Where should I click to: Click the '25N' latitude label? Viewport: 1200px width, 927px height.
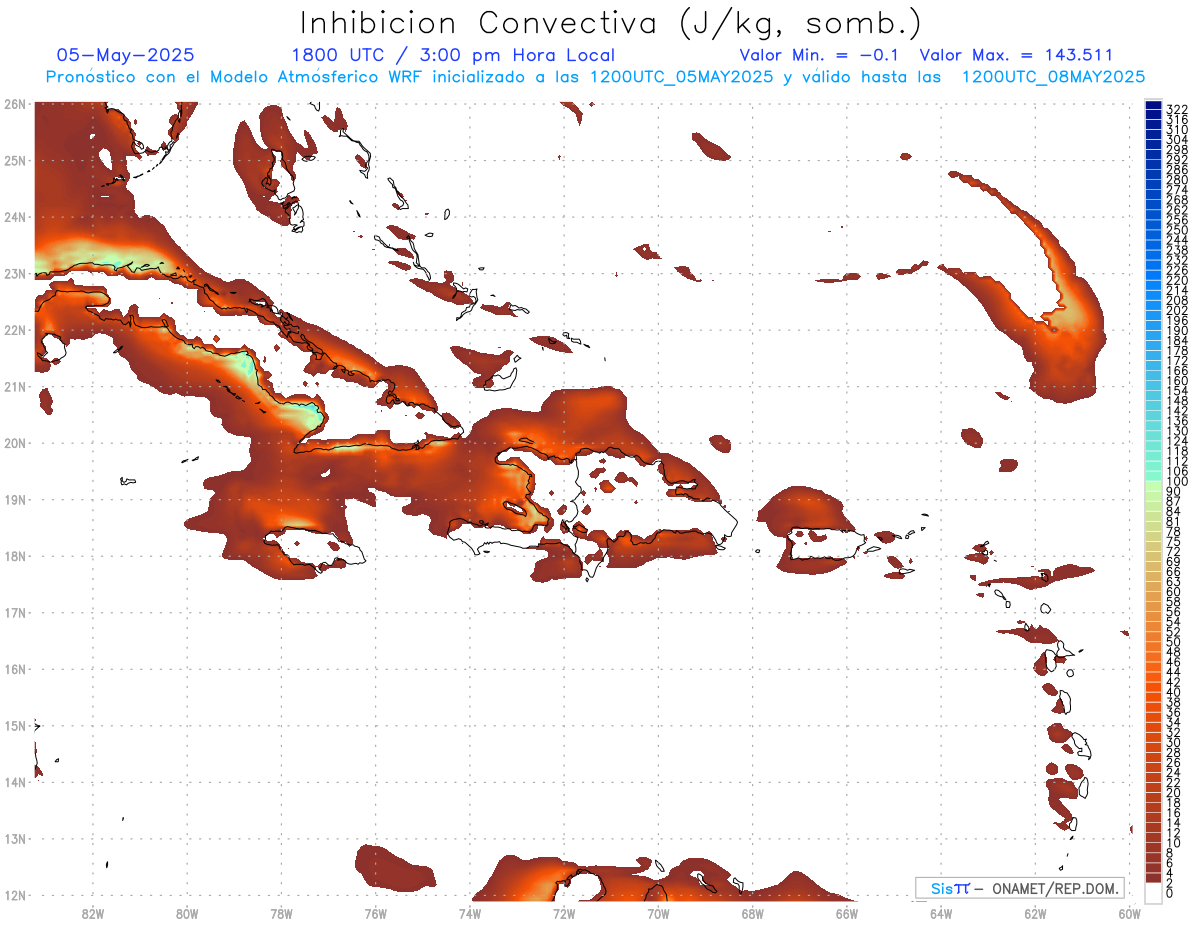tap(14, 160)
